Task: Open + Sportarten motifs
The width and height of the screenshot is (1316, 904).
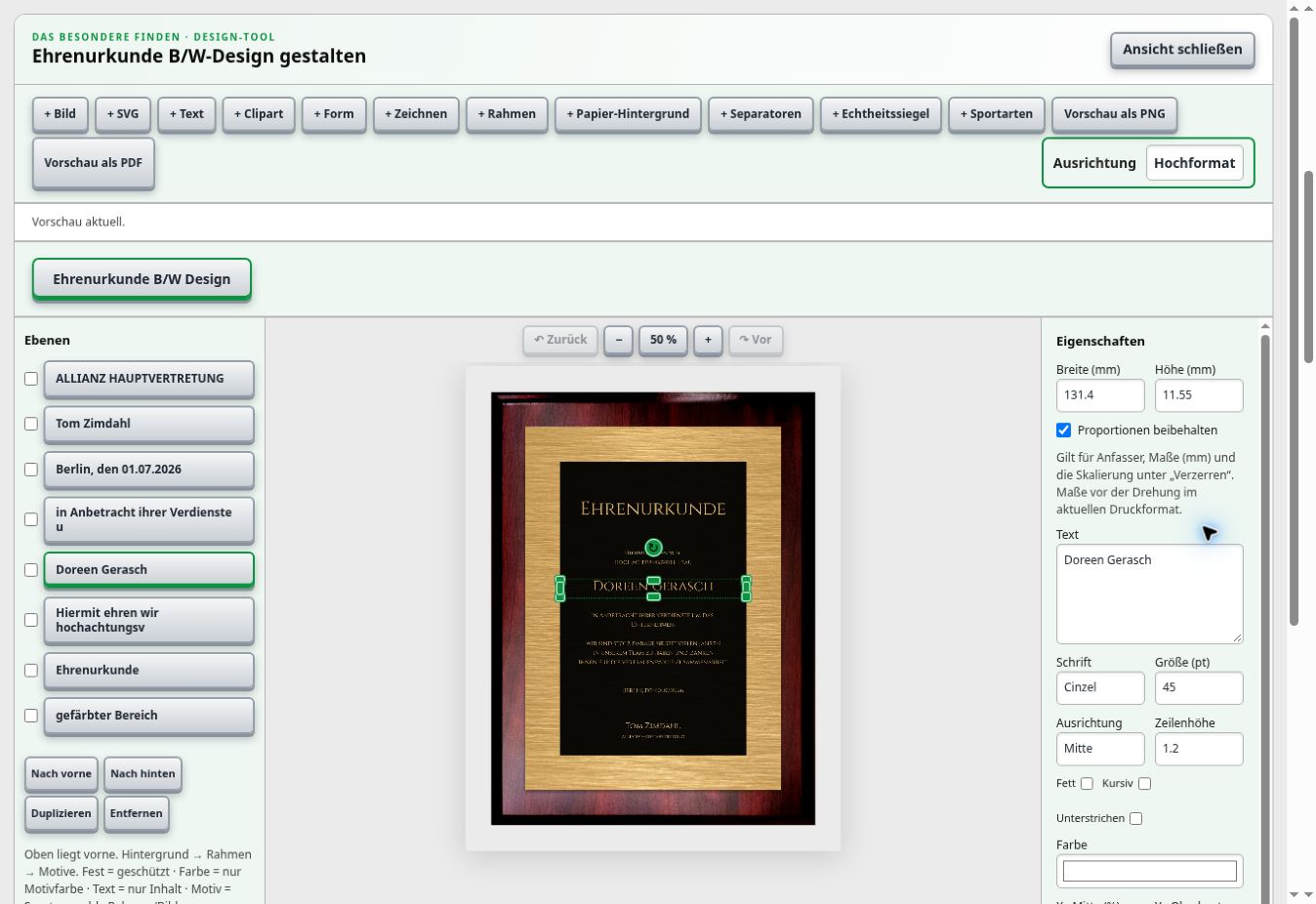Action: click(x=997, y=114)
